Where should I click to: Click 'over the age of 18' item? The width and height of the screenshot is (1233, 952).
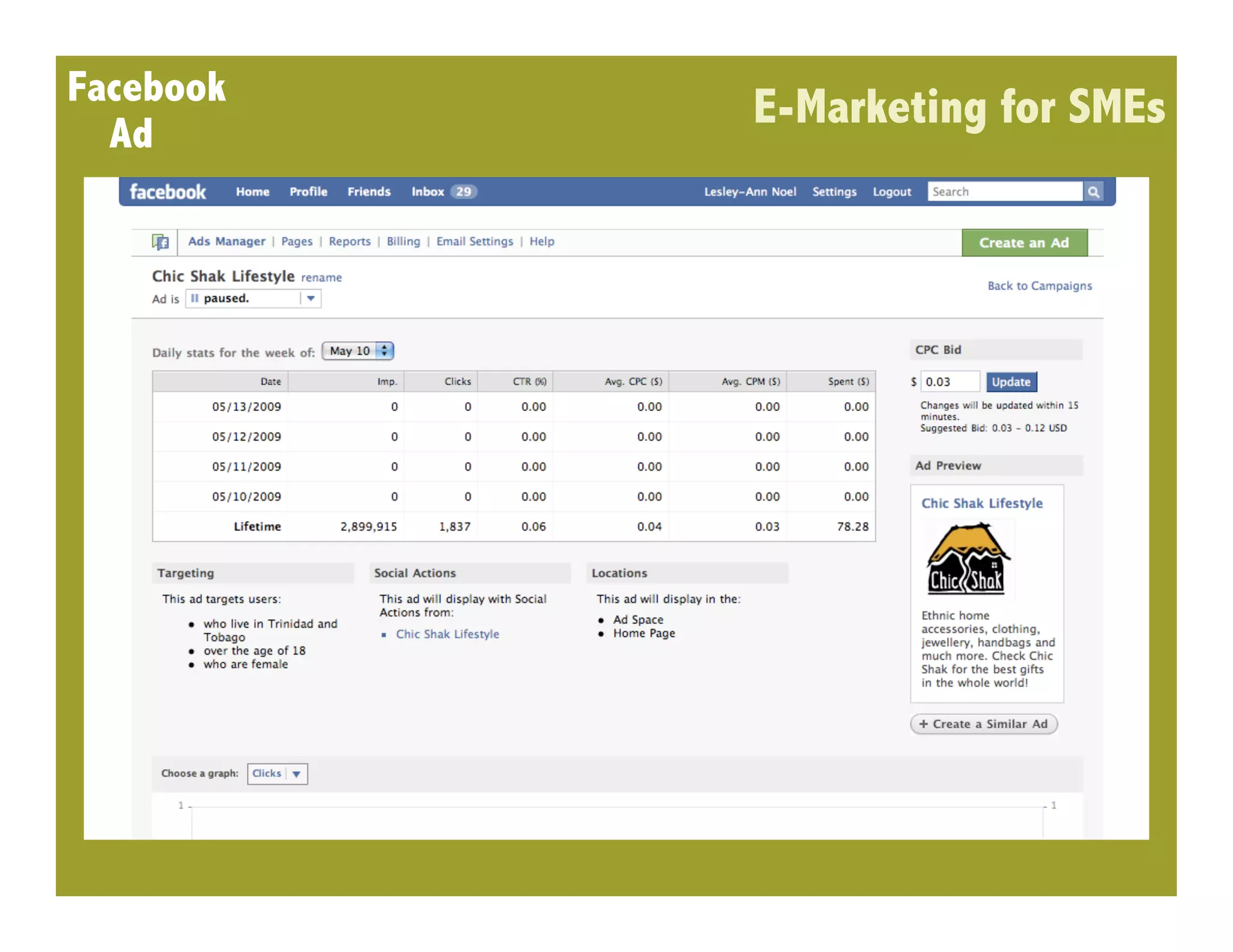[x=254, y=651]
